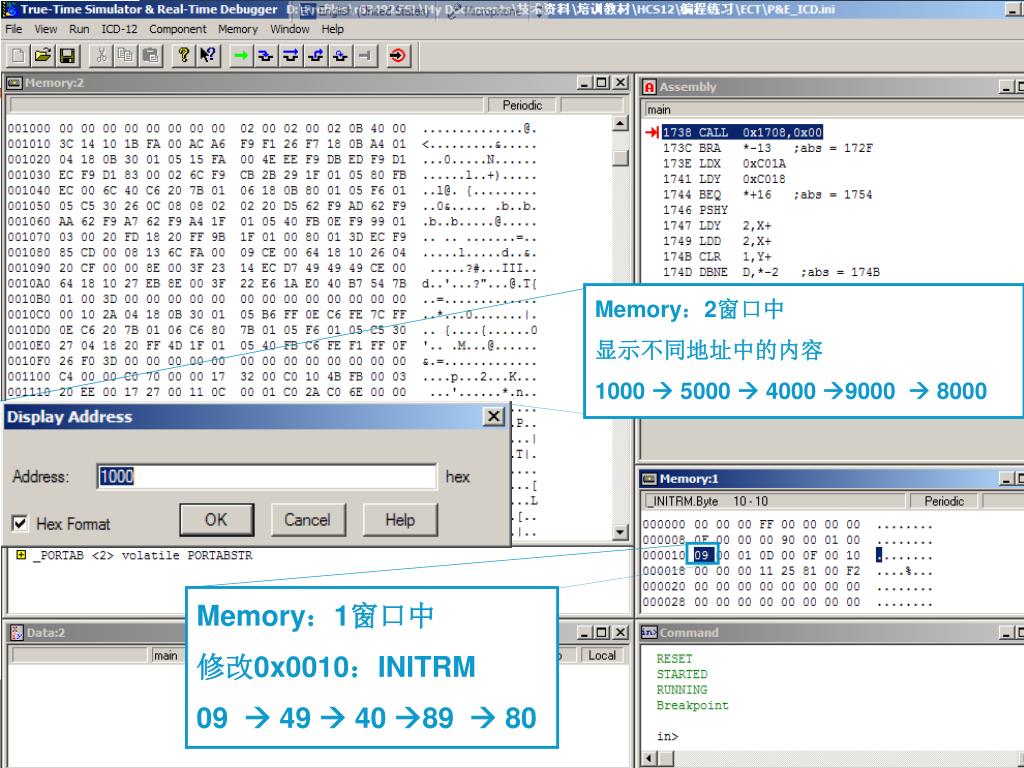Click the Halt toolbar icon
The height and width of the screenshot is (768, 1024).
click(x=365, y=56)
